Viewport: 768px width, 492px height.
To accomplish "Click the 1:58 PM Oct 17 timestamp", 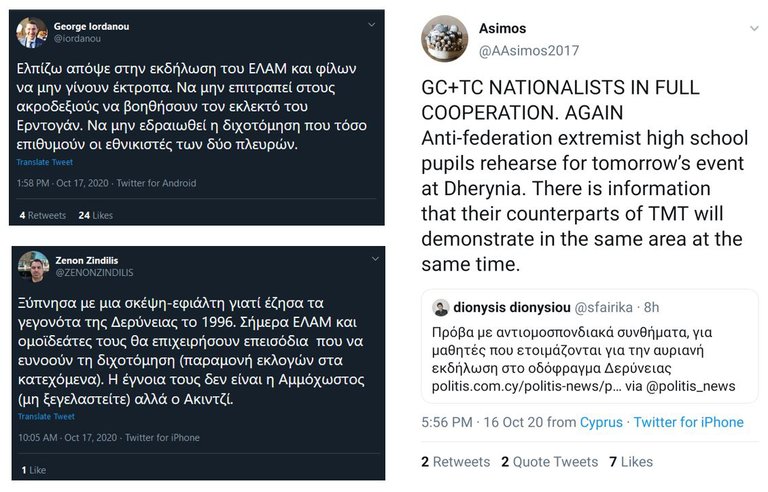I will (x=64, y=183).
